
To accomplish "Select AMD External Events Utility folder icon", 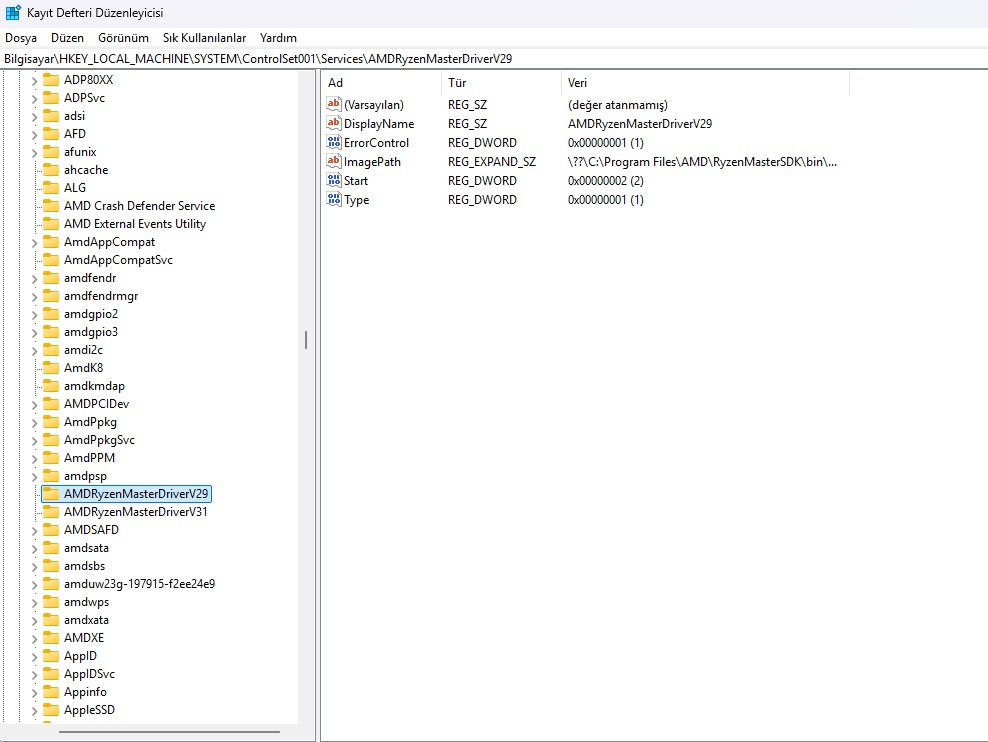I will 50,224.
